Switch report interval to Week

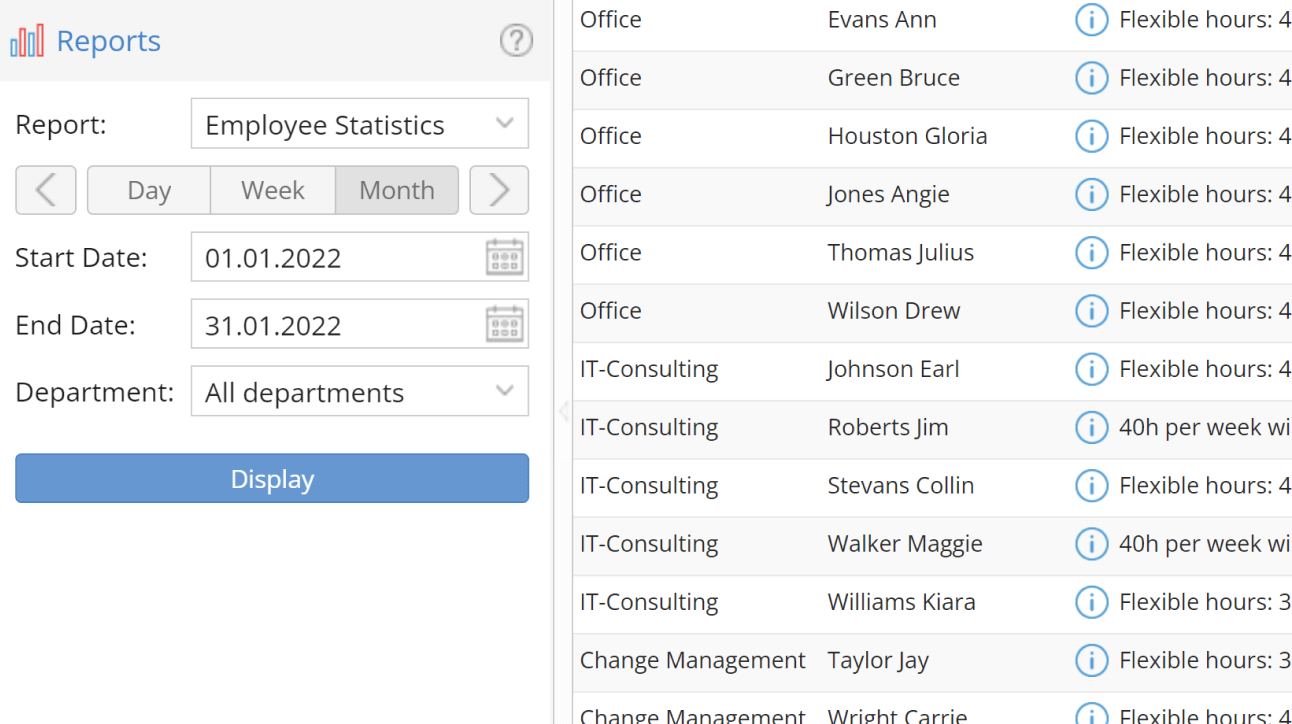click(272, 190)
